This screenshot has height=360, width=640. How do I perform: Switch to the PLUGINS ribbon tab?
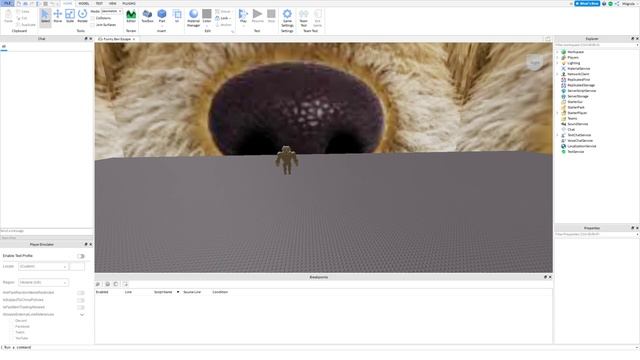(x=129, y=3)
